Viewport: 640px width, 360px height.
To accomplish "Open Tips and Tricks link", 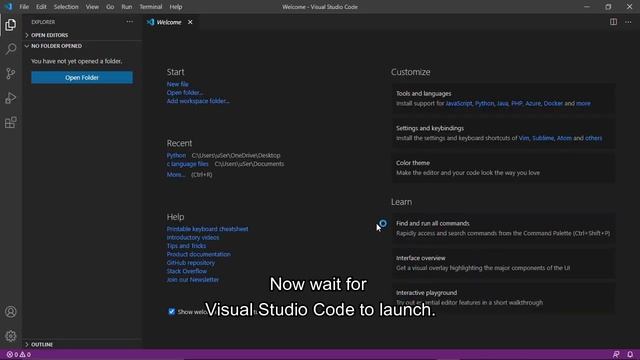I will tap(186, 246).
